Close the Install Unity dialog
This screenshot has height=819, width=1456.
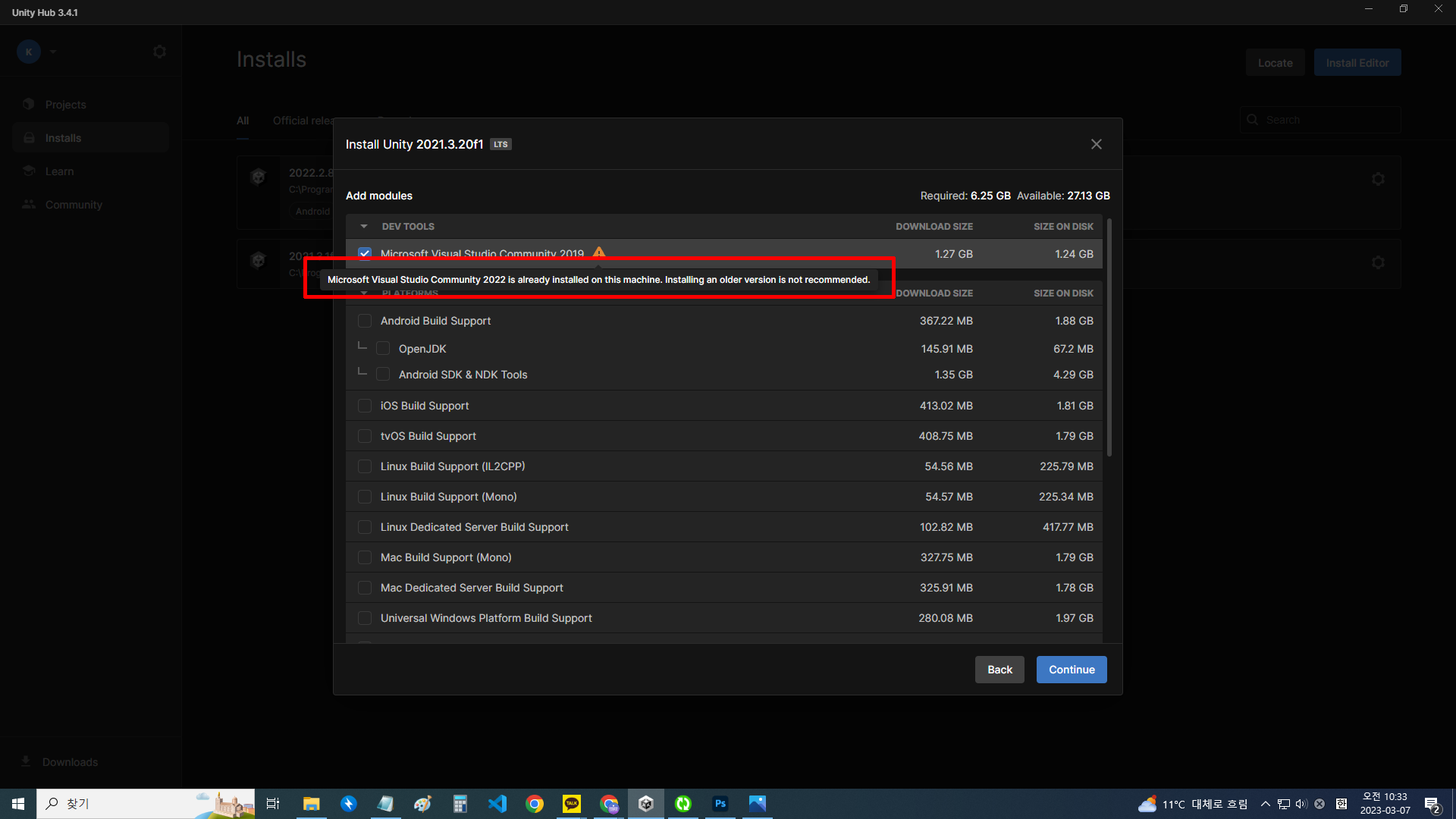pos(1096,144)
